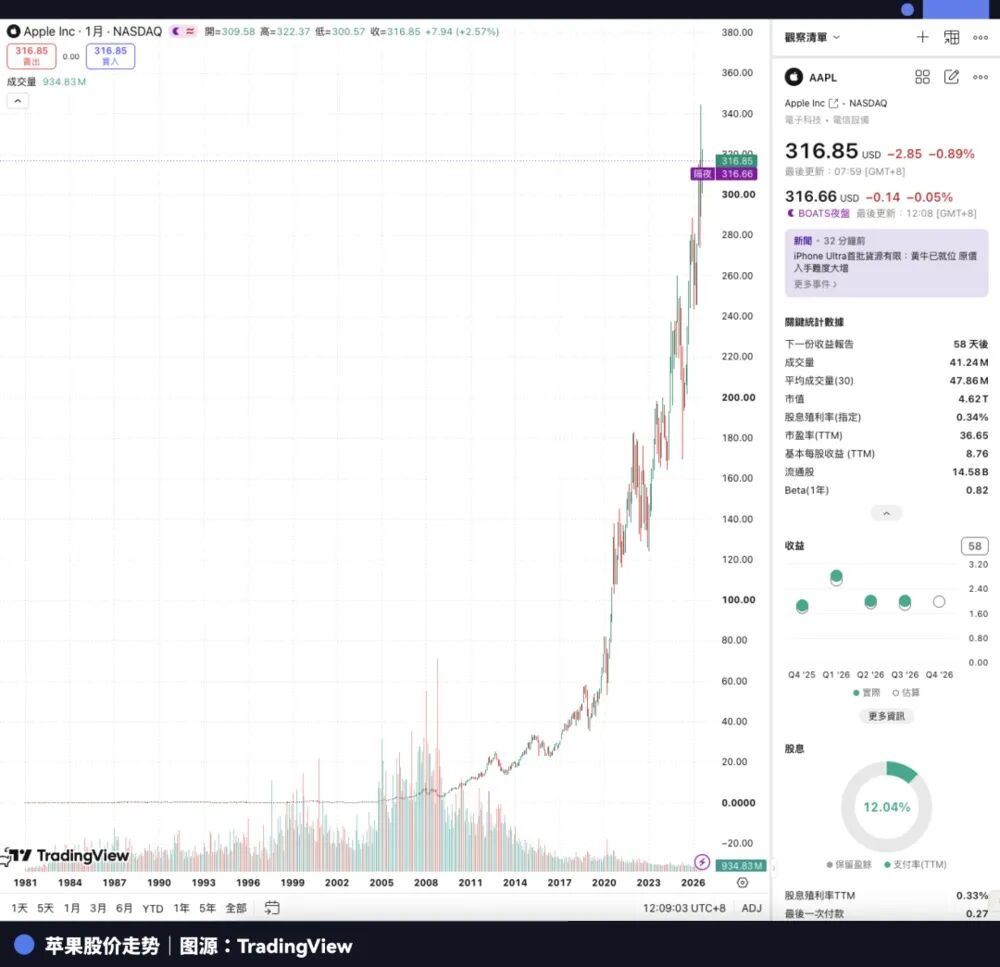
Task: Click the 下一份收益報告 58 天後 row
Action: tap(886, 344)
